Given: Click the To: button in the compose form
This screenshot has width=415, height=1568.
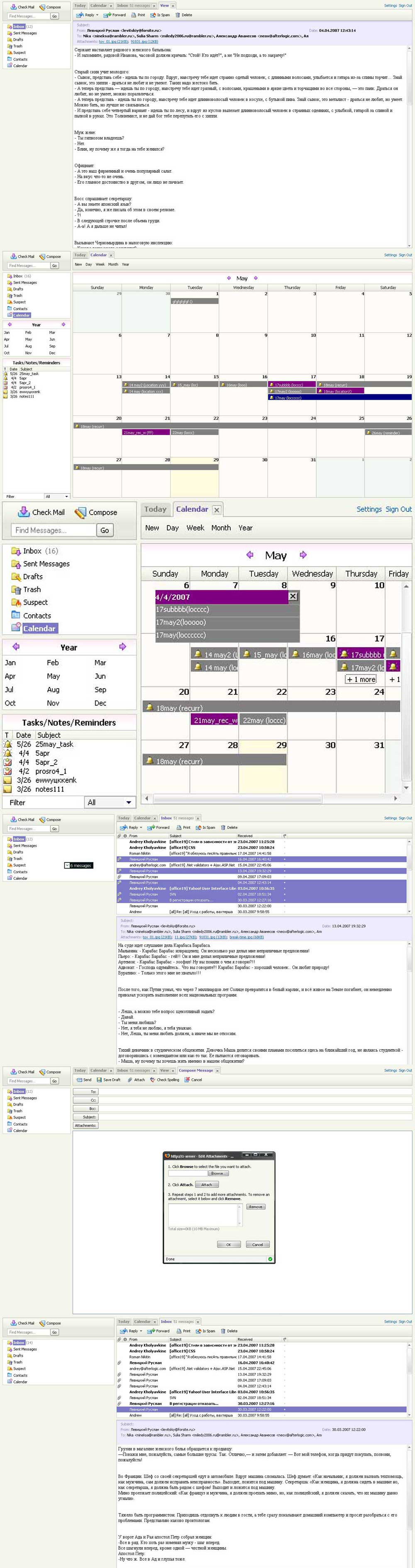Looking at the screenshot, I should 86,1092.
